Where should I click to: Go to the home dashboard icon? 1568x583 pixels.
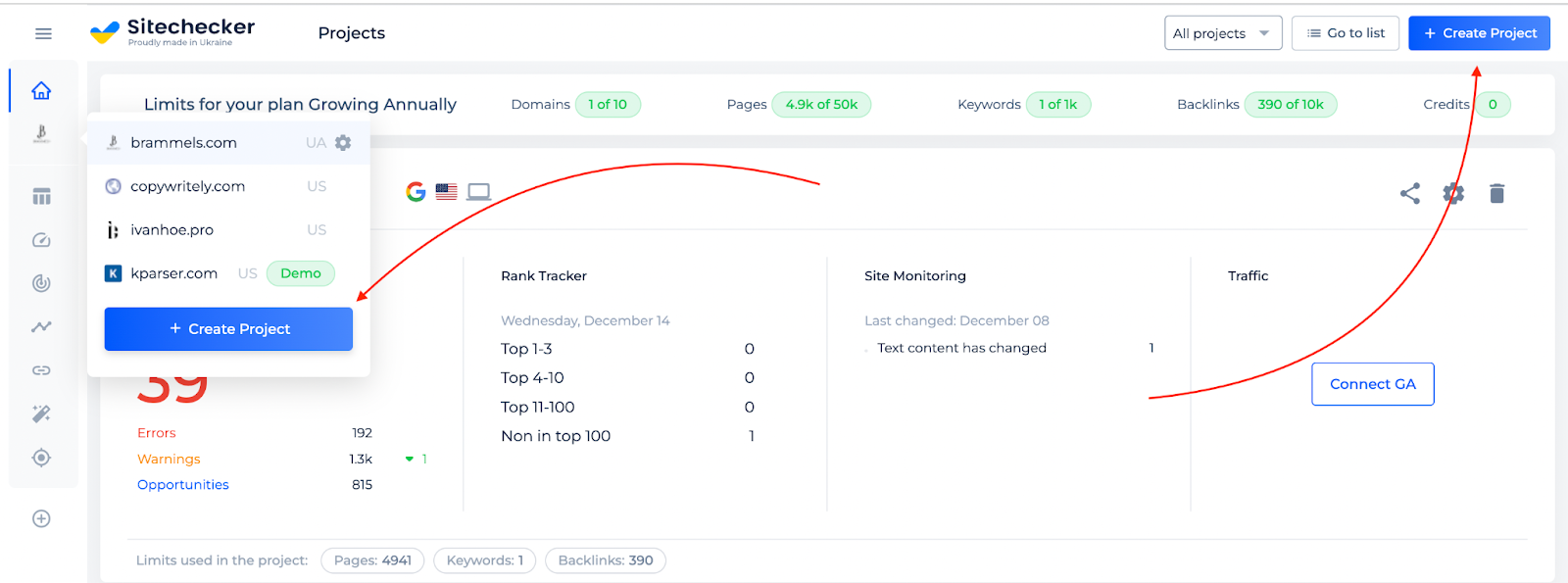[x=41, y=90]
